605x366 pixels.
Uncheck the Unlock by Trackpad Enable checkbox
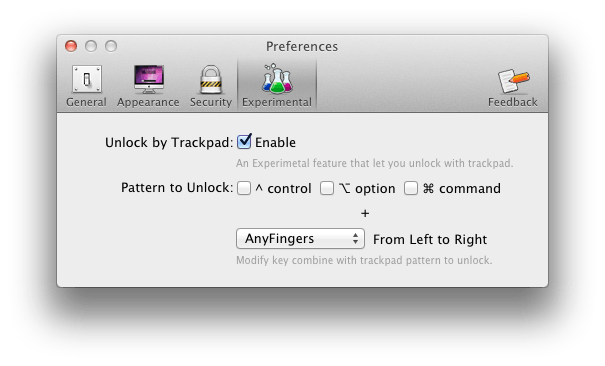point(244,142)
